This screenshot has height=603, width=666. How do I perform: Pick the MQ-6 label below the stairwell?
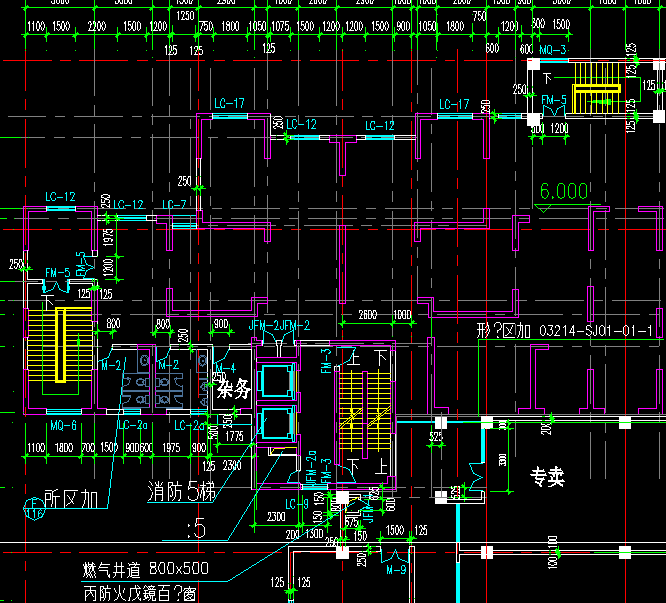[x=63, y=425]
